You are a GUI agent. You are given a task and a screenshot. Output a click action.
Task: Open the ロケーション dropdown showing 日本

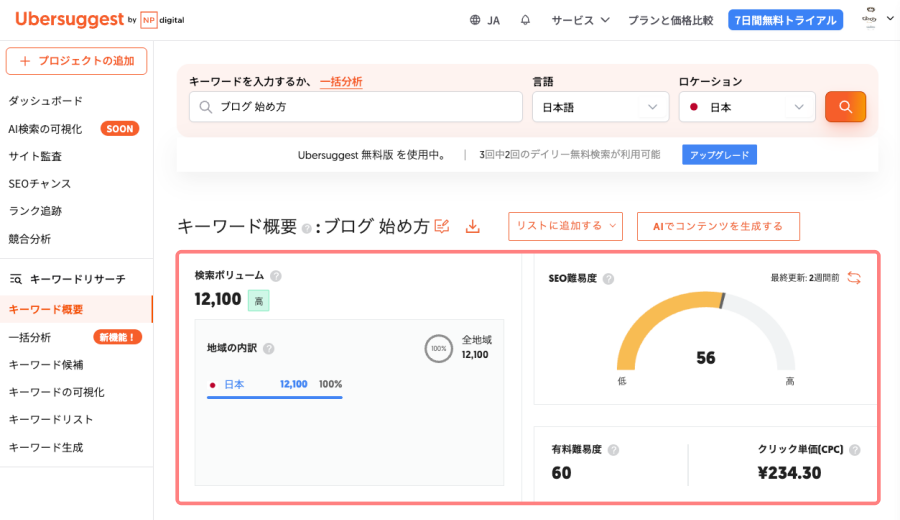pos(747,107)
